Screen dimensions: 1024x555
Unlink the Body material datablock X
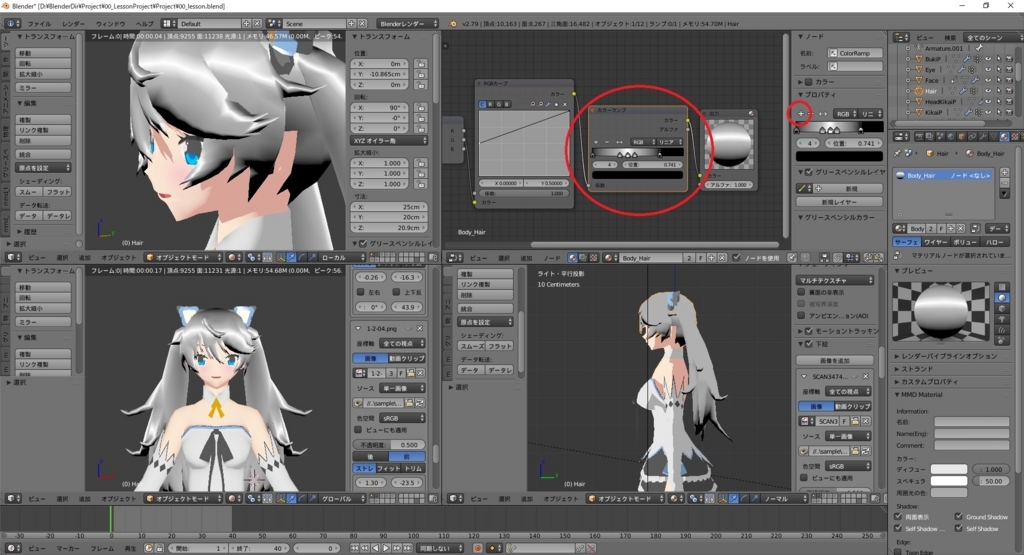click(961, 229)
